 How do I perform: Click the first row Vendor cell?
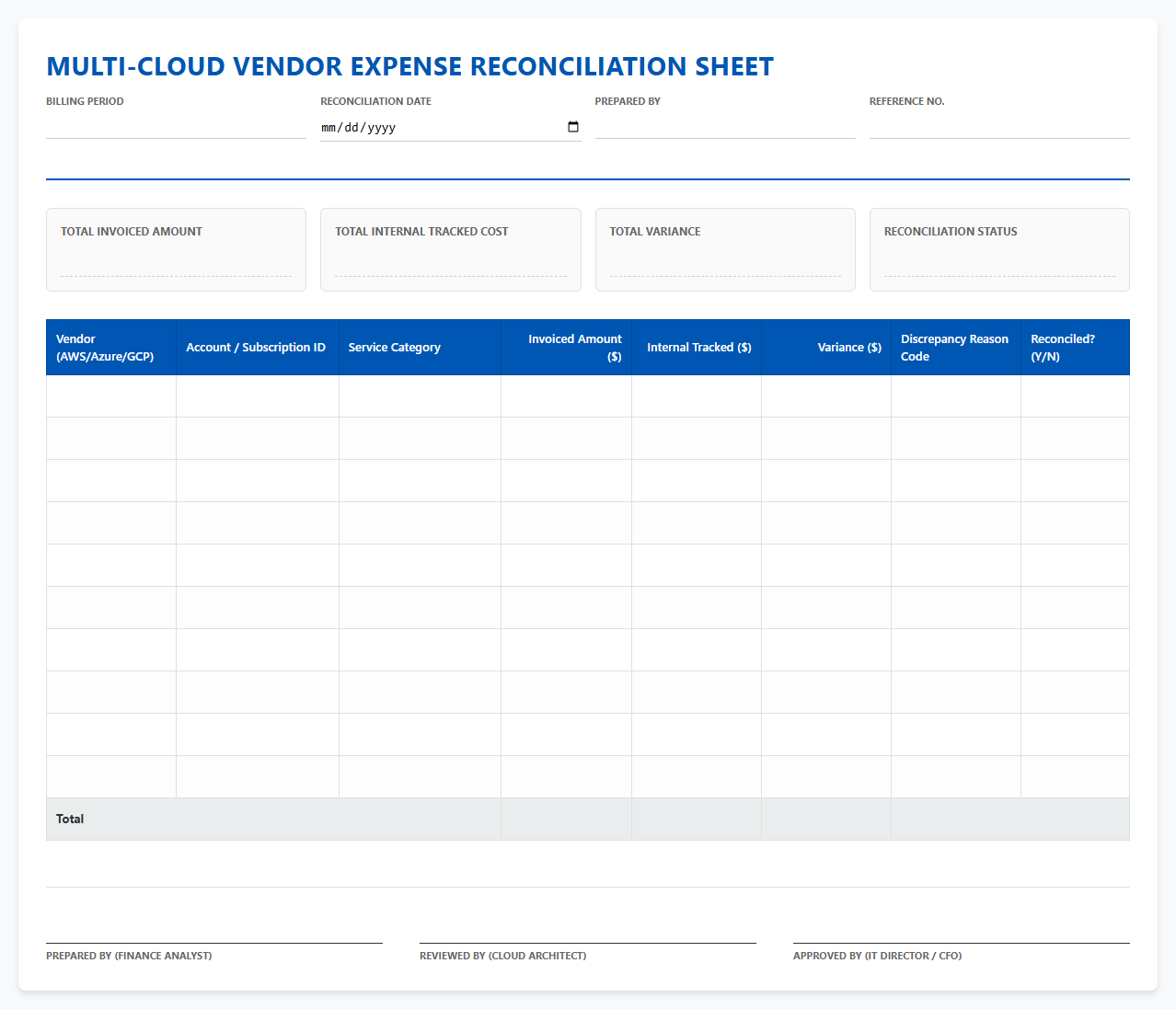[x=111, y=396]
